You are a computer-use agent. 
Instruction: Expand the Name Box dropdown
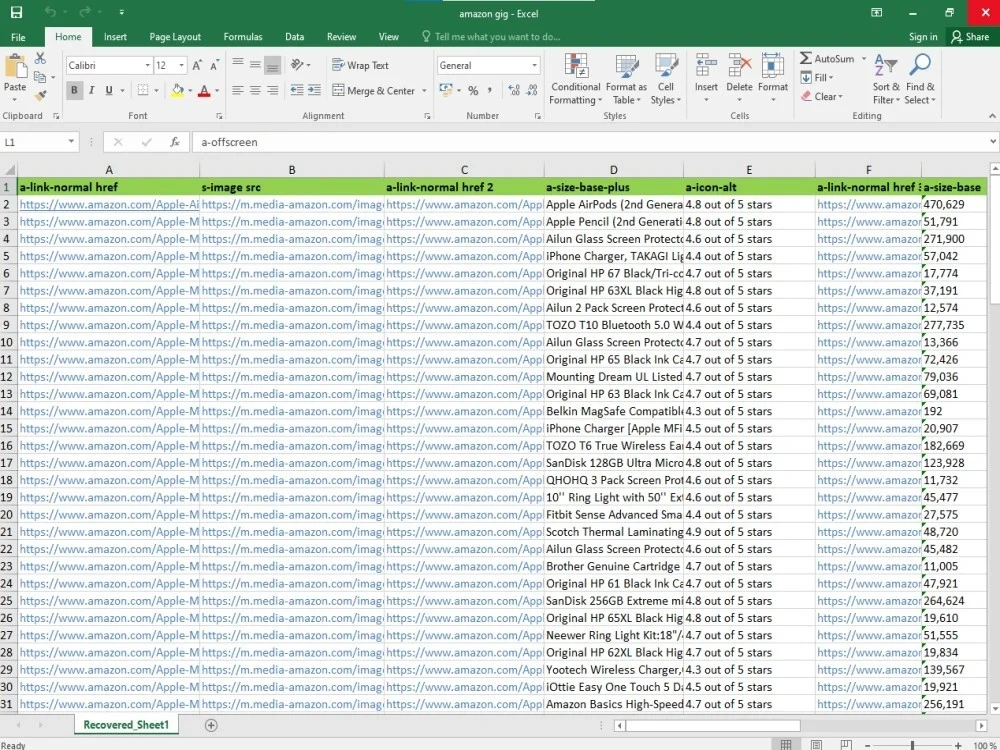[71, 142]
